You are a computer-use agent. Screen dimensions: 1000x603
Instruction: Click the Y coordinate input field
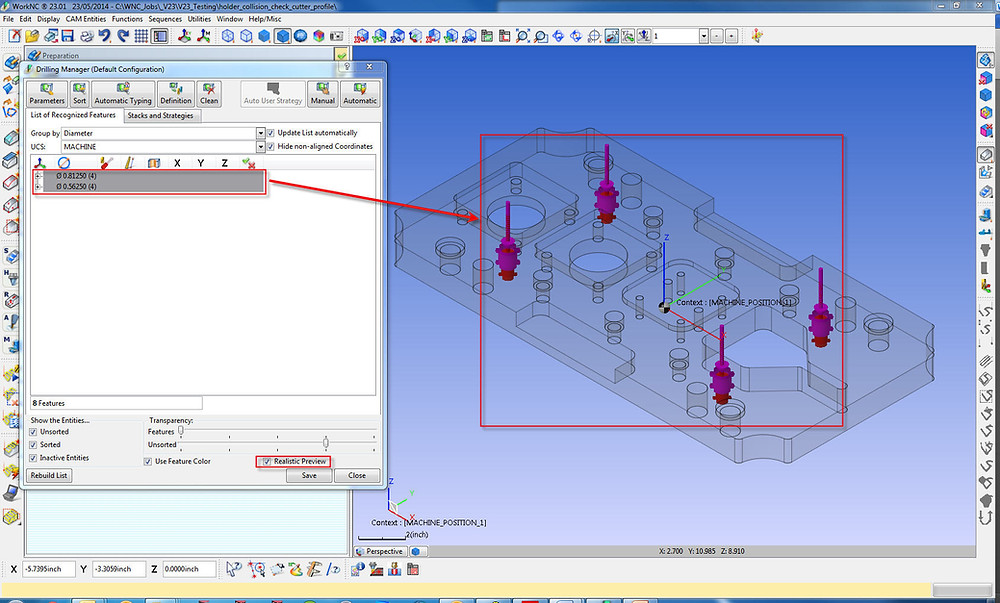(x=119, y=569)
